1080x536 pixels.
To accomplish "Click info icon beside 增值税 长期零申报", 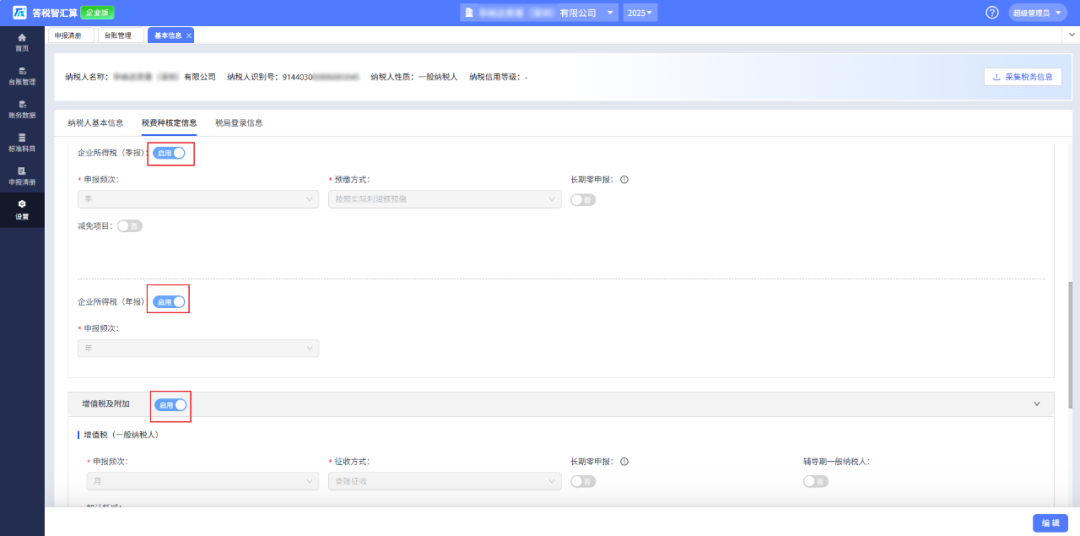I will coord(625,462).
